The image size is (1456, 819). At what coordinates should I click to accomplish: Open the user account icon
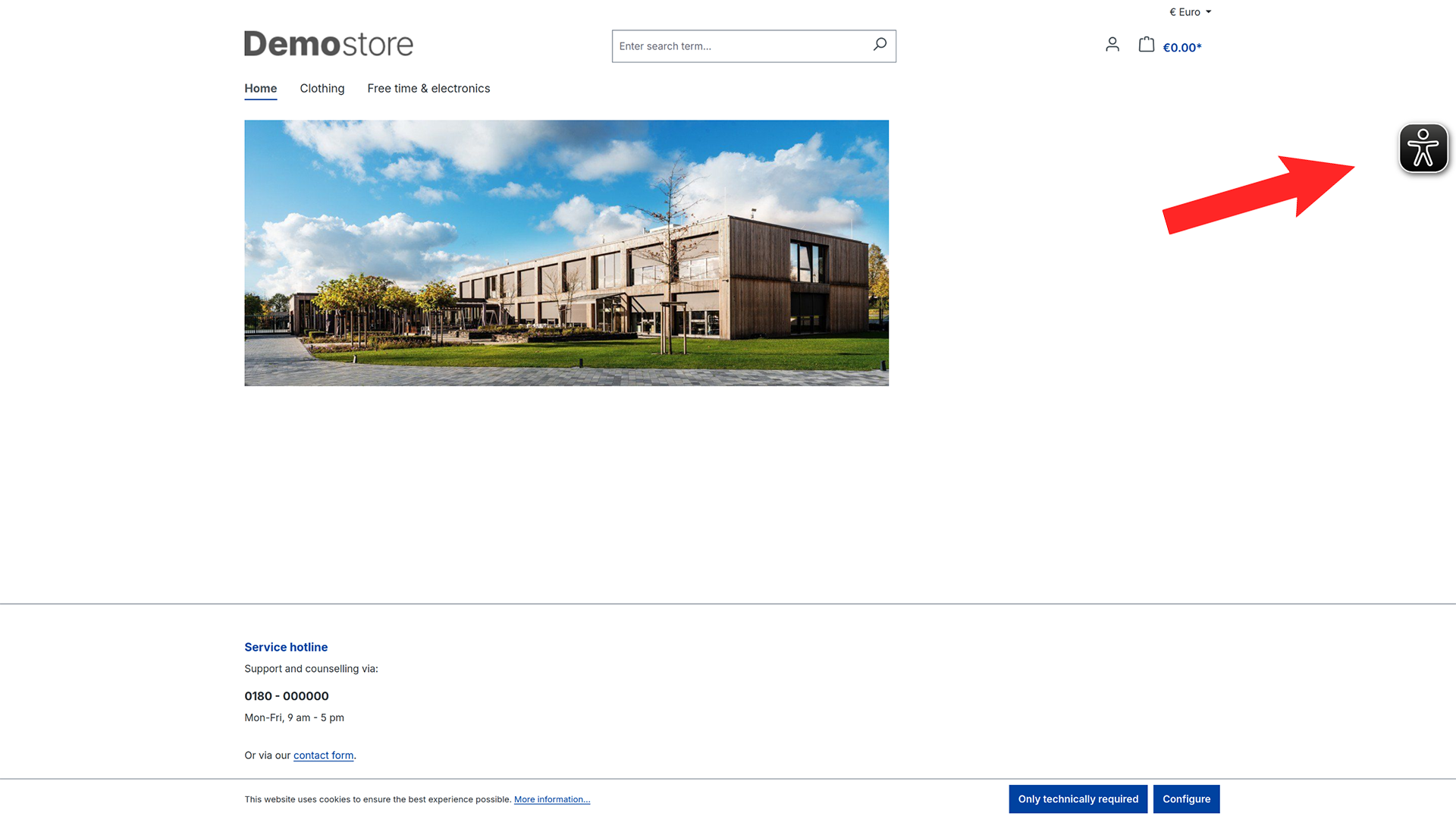point(1112,45)
